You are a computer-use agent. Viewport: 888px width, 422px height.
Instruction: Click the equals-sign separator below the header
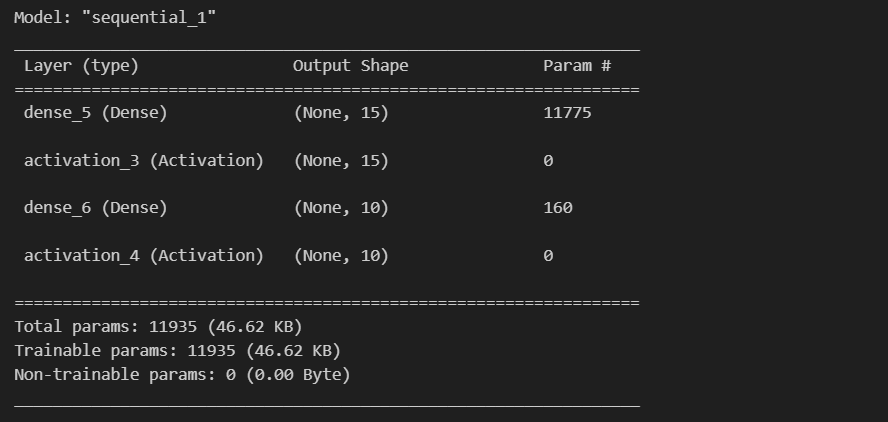327,89
